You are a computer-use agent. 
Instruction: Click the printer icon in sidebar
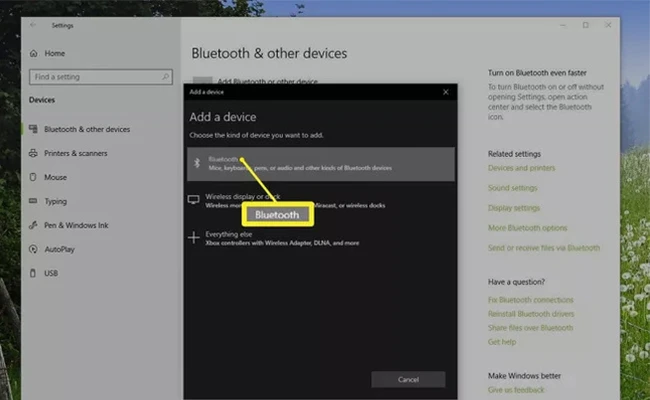pos(34,153)
